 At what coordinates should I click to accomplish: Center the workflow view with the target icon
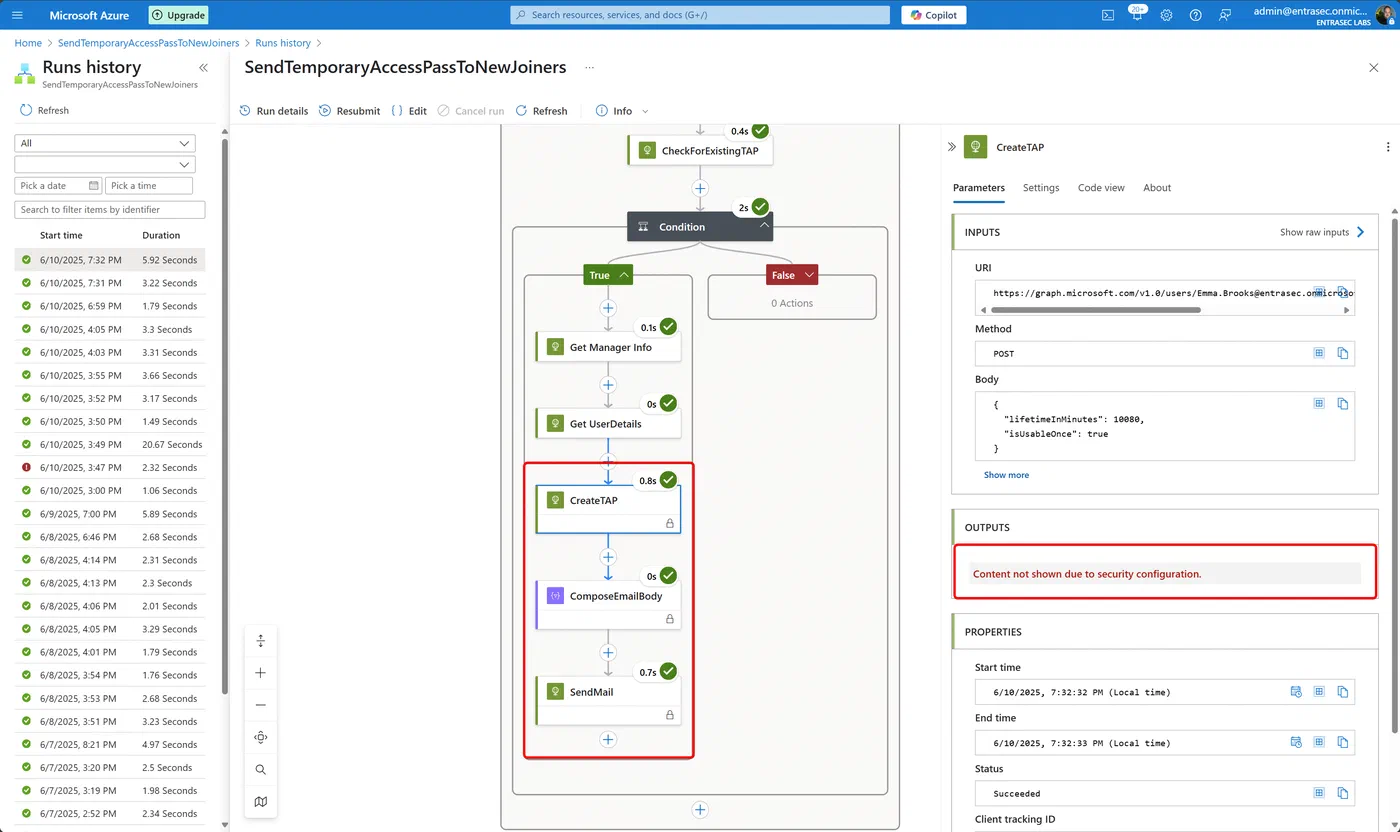(261, 737)
